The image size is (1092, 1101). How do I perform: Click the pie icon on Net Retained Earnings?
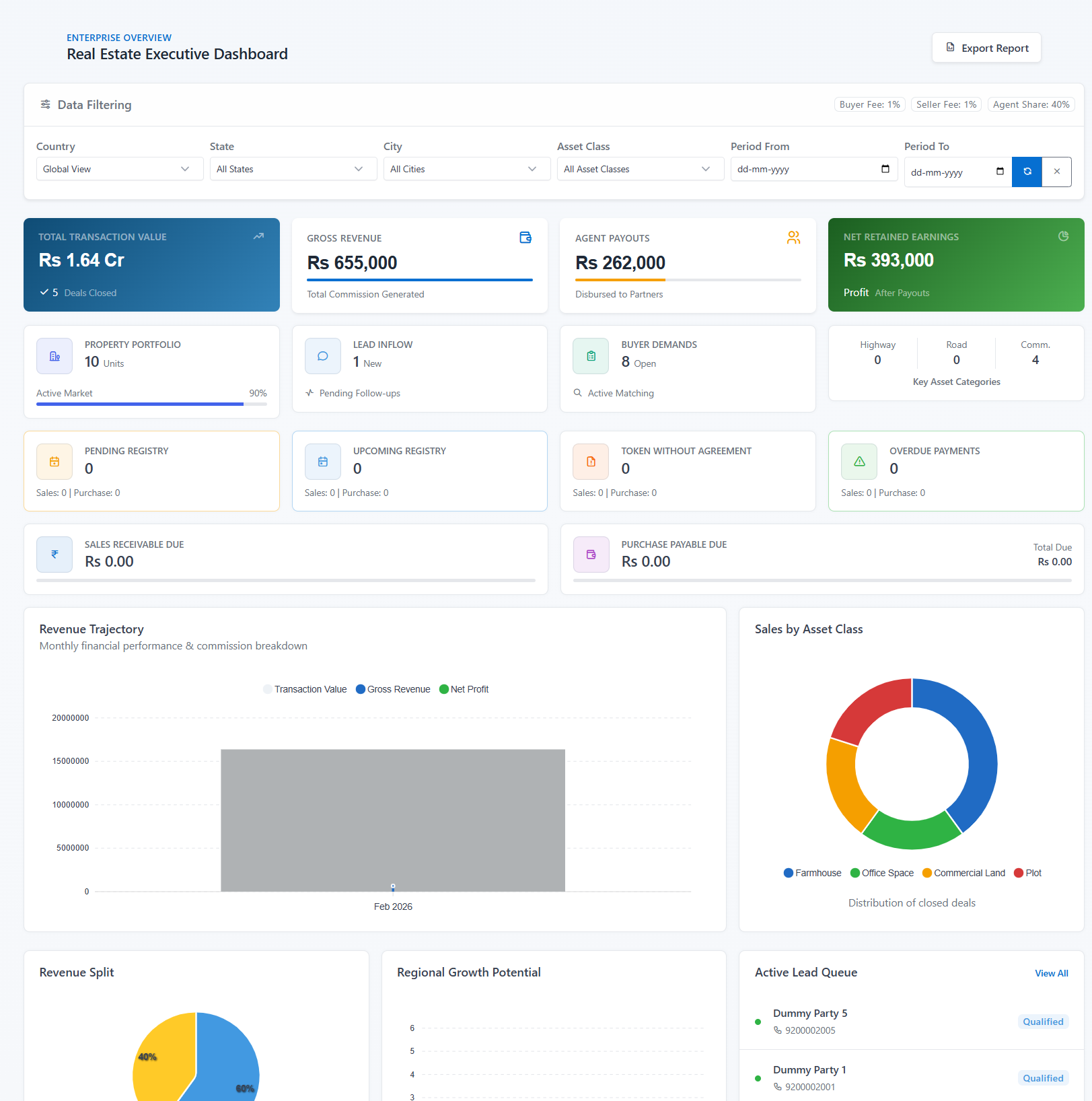coord(1063,236)
